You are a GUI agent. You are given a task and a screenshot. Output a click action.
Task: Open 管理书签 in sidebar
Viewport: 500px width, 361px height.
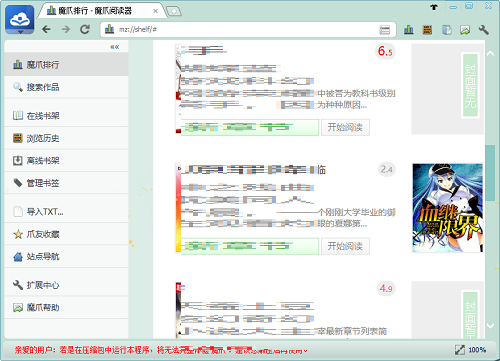click(x=66, y=183)
